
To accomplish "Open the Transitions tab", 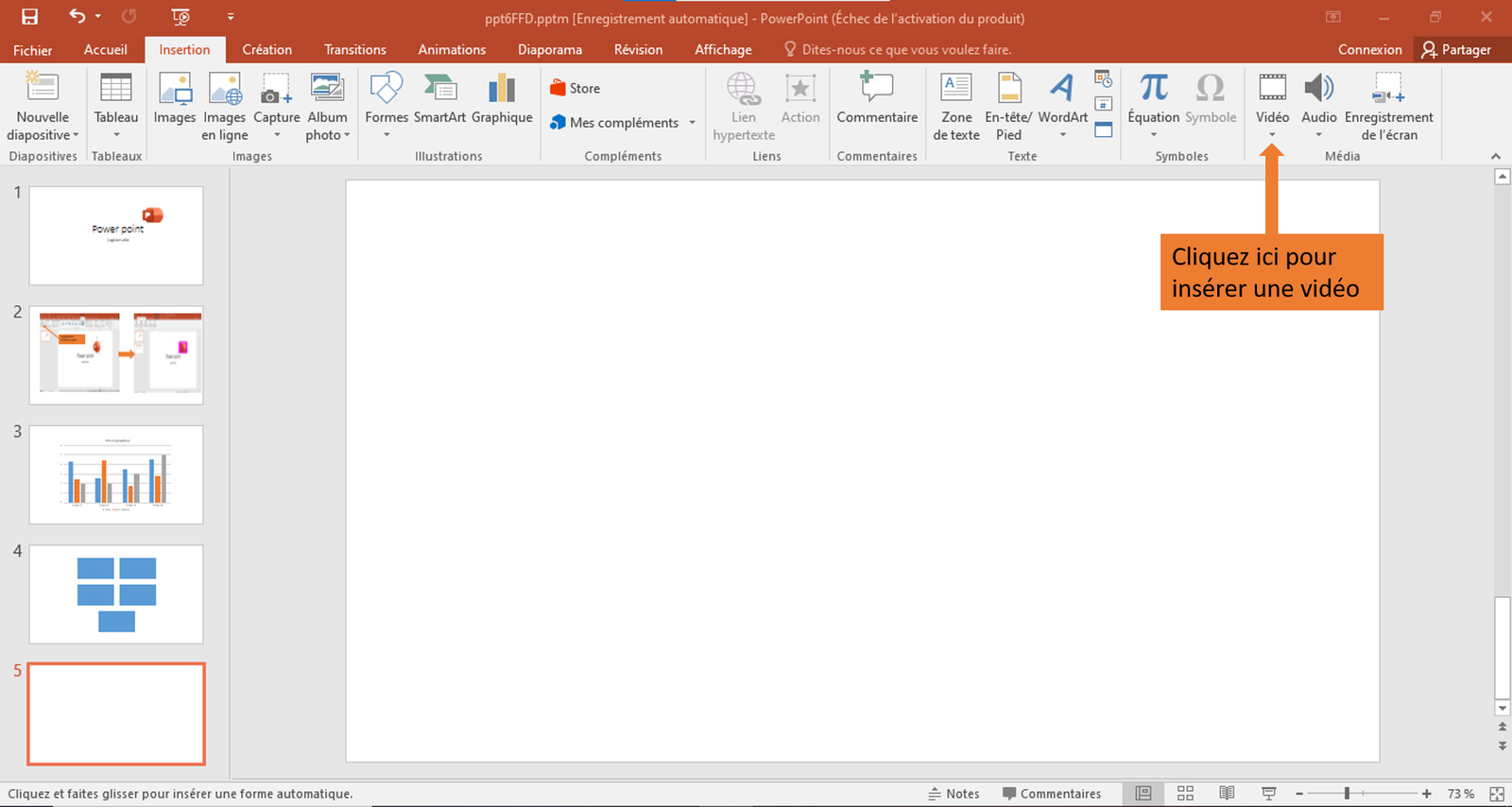I will coord(355,50).
